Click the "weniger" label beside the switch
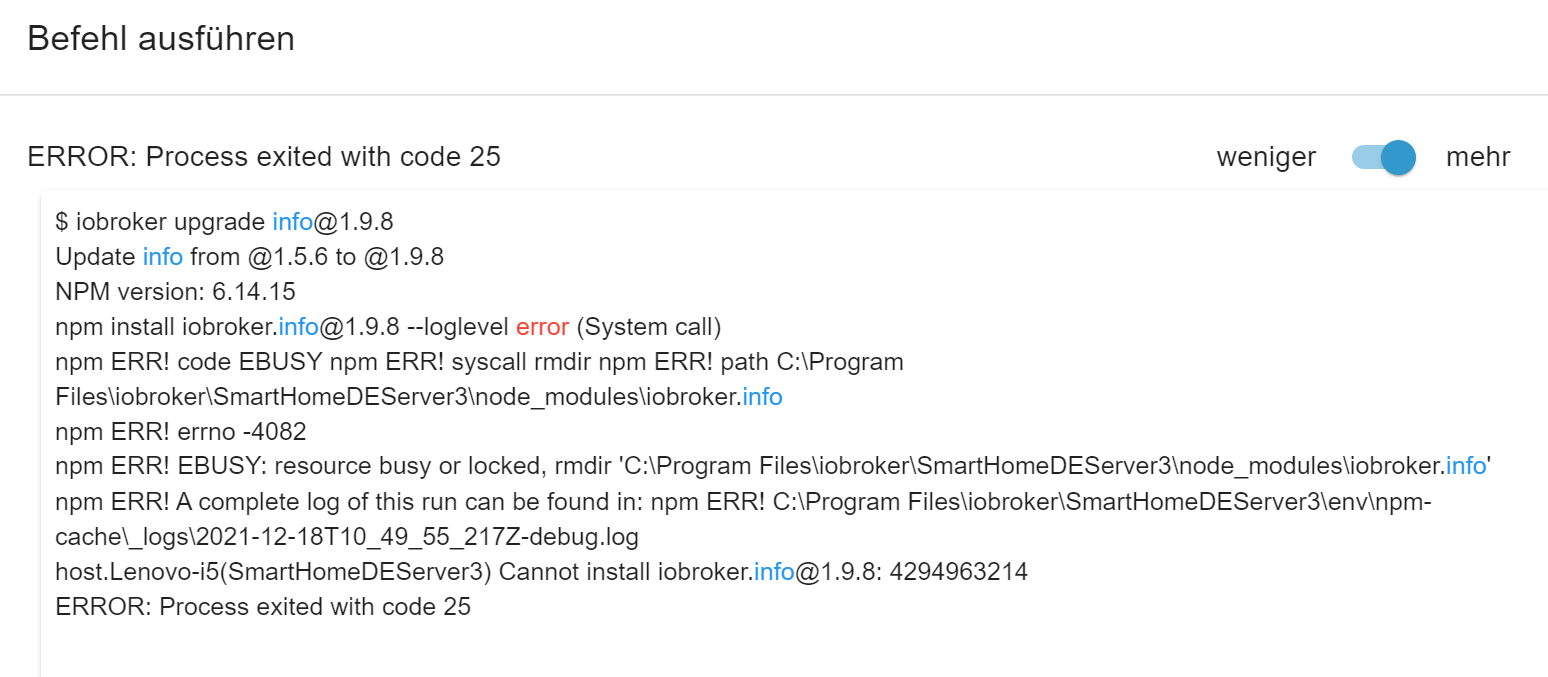Image resolution: width=1548 pixels, height=677 pixels. [x=1266, y=157]
